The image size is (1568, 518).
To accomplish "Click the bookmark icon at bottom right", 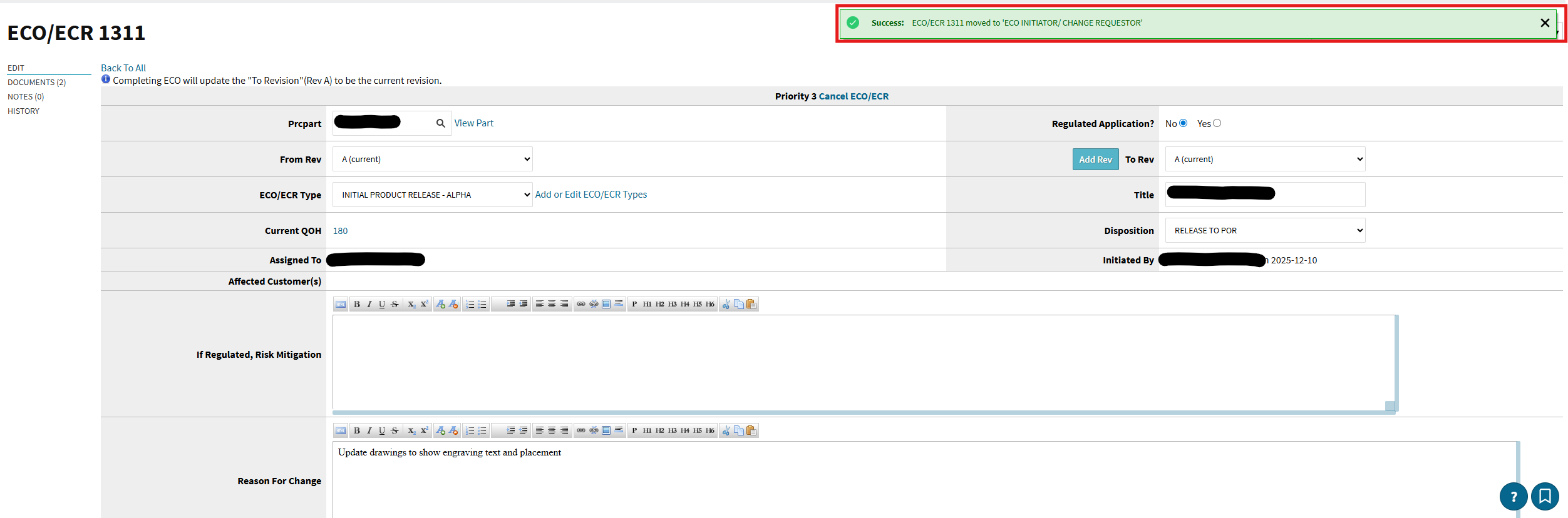I will pos(1545,497).
